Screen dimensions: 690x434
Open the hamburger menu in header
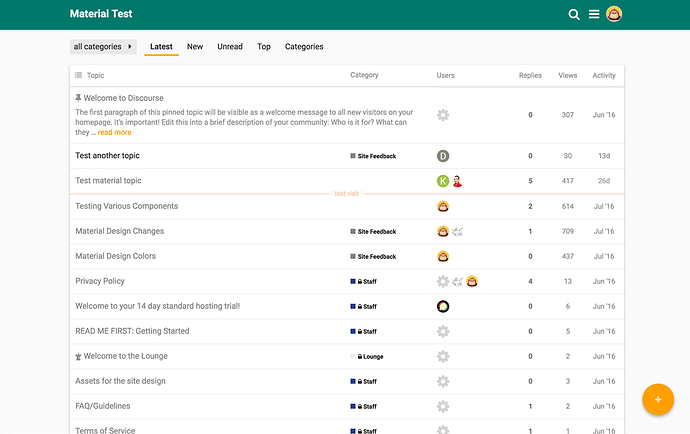click(594, 14)
